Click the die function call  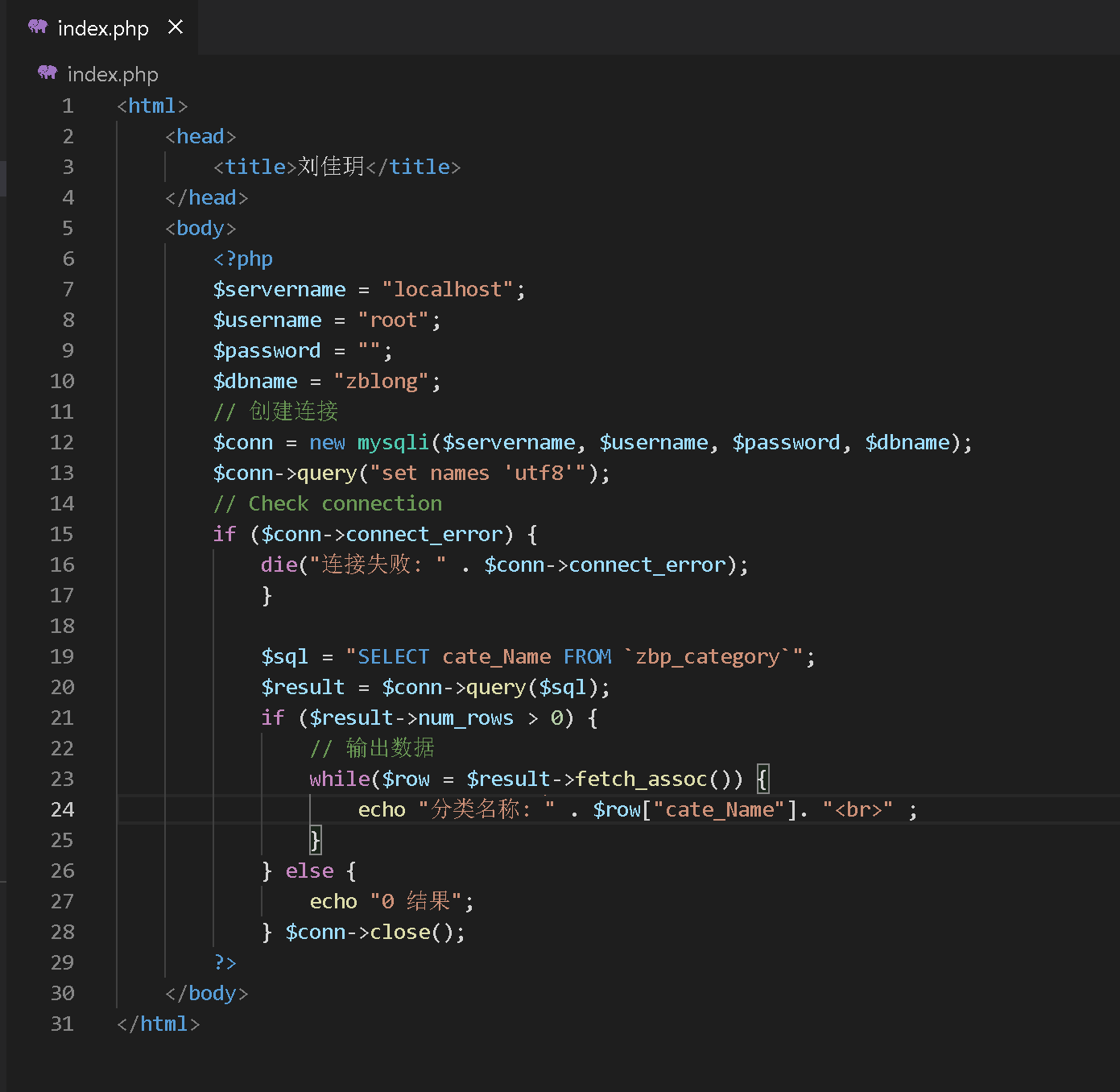tap(279, 565)
